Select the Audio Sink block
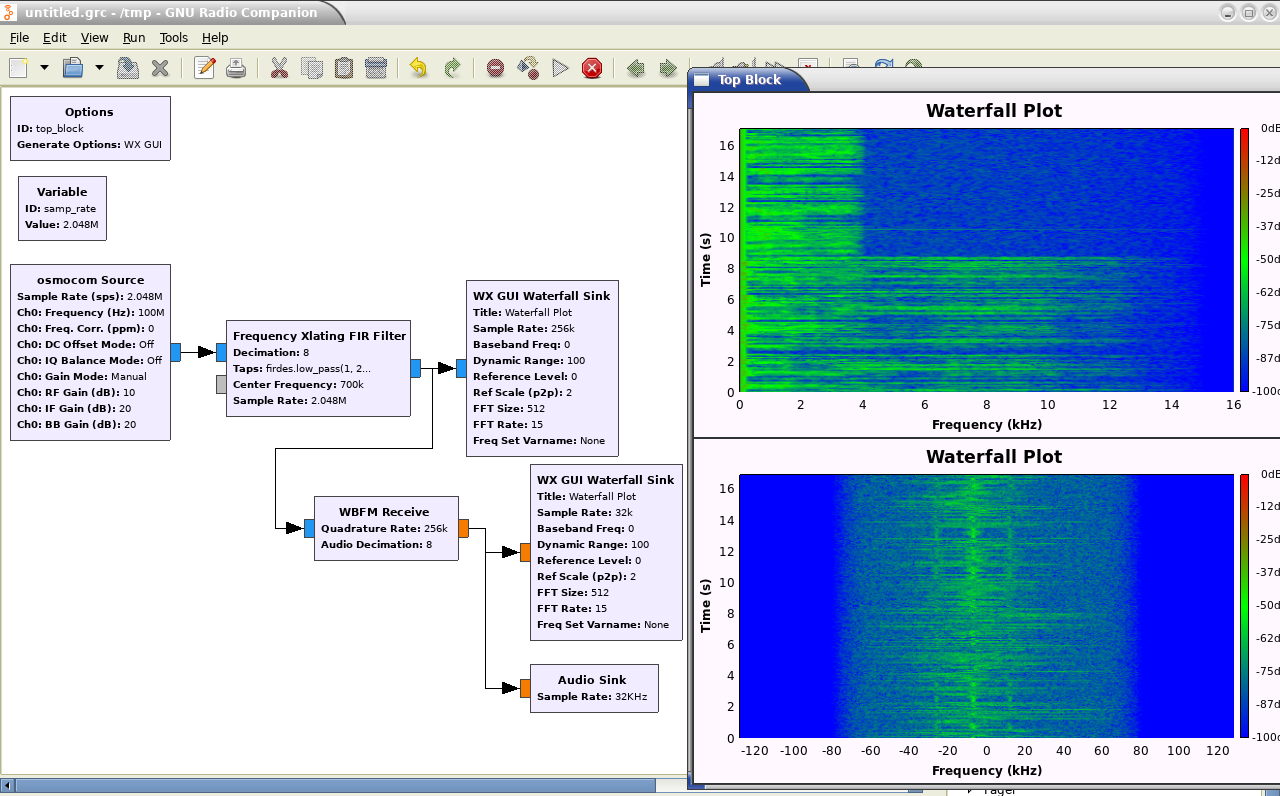 [x=594, y=688]
